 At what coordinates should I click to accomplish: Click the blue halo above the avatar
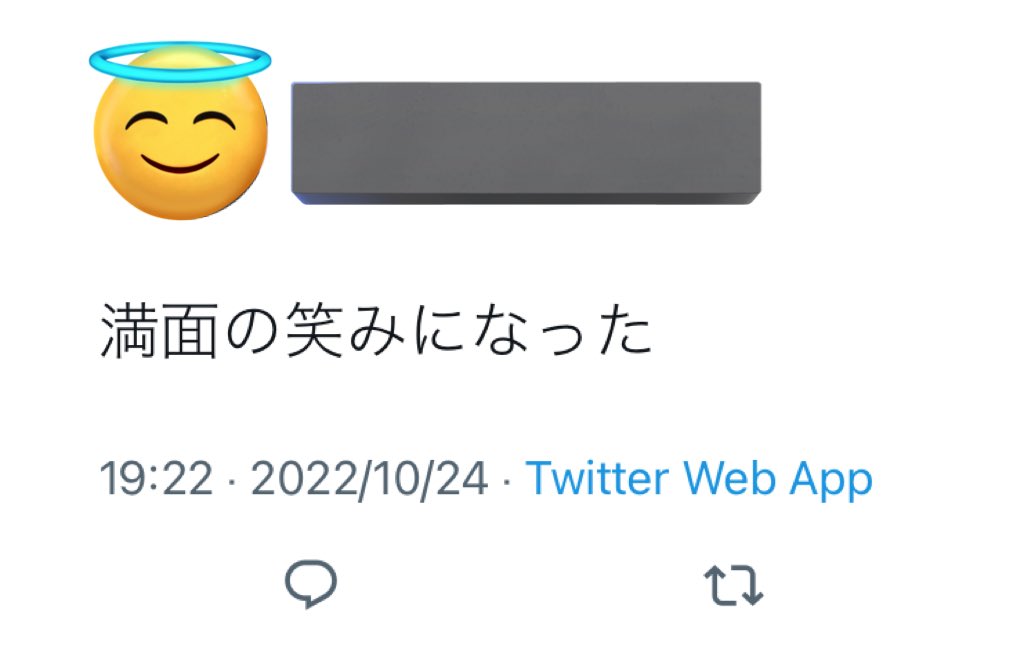tap(180, 61)
